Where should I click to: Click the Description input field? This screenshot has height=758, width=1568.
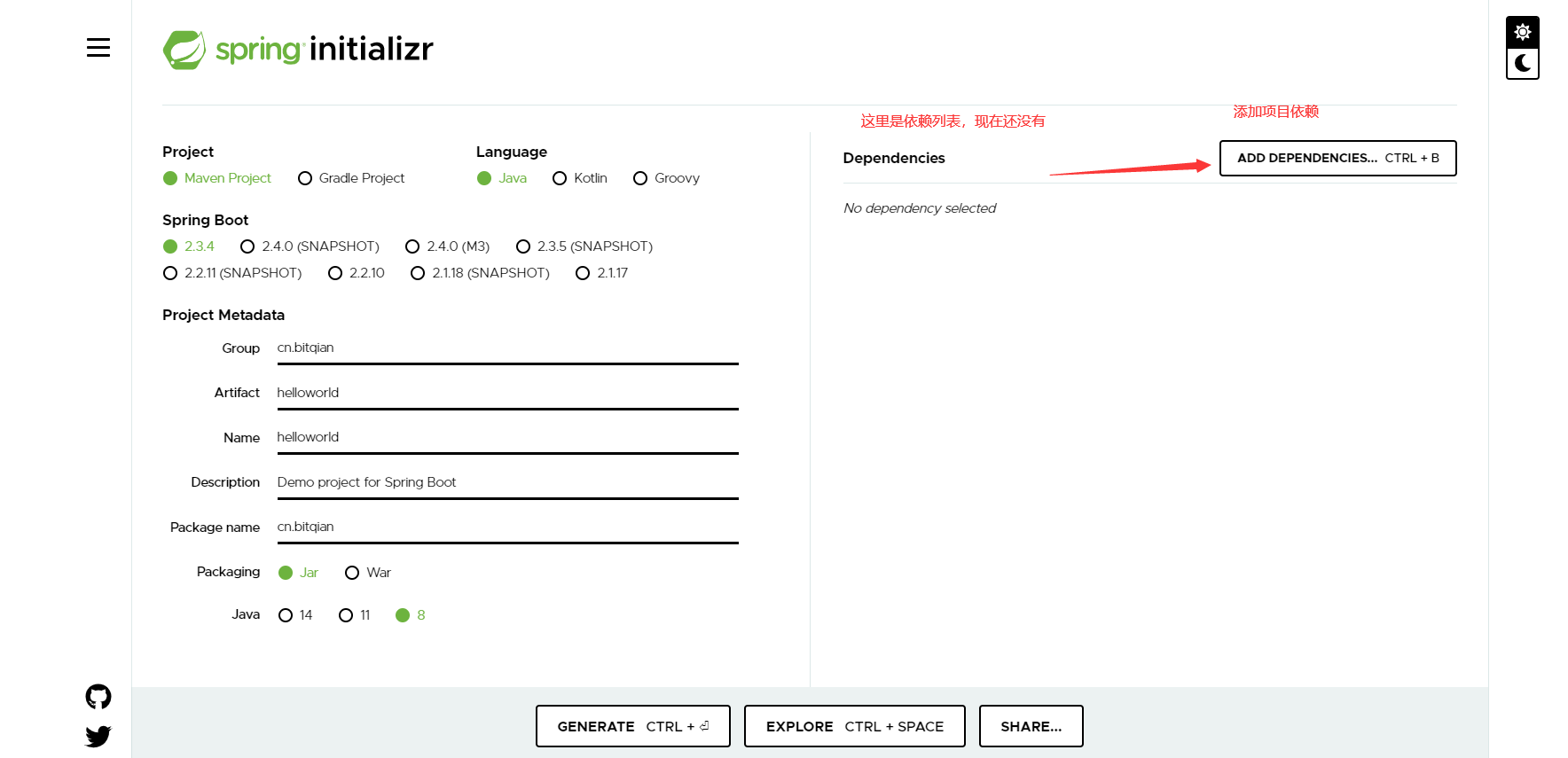pyautogui.click(x=507, y=482)
